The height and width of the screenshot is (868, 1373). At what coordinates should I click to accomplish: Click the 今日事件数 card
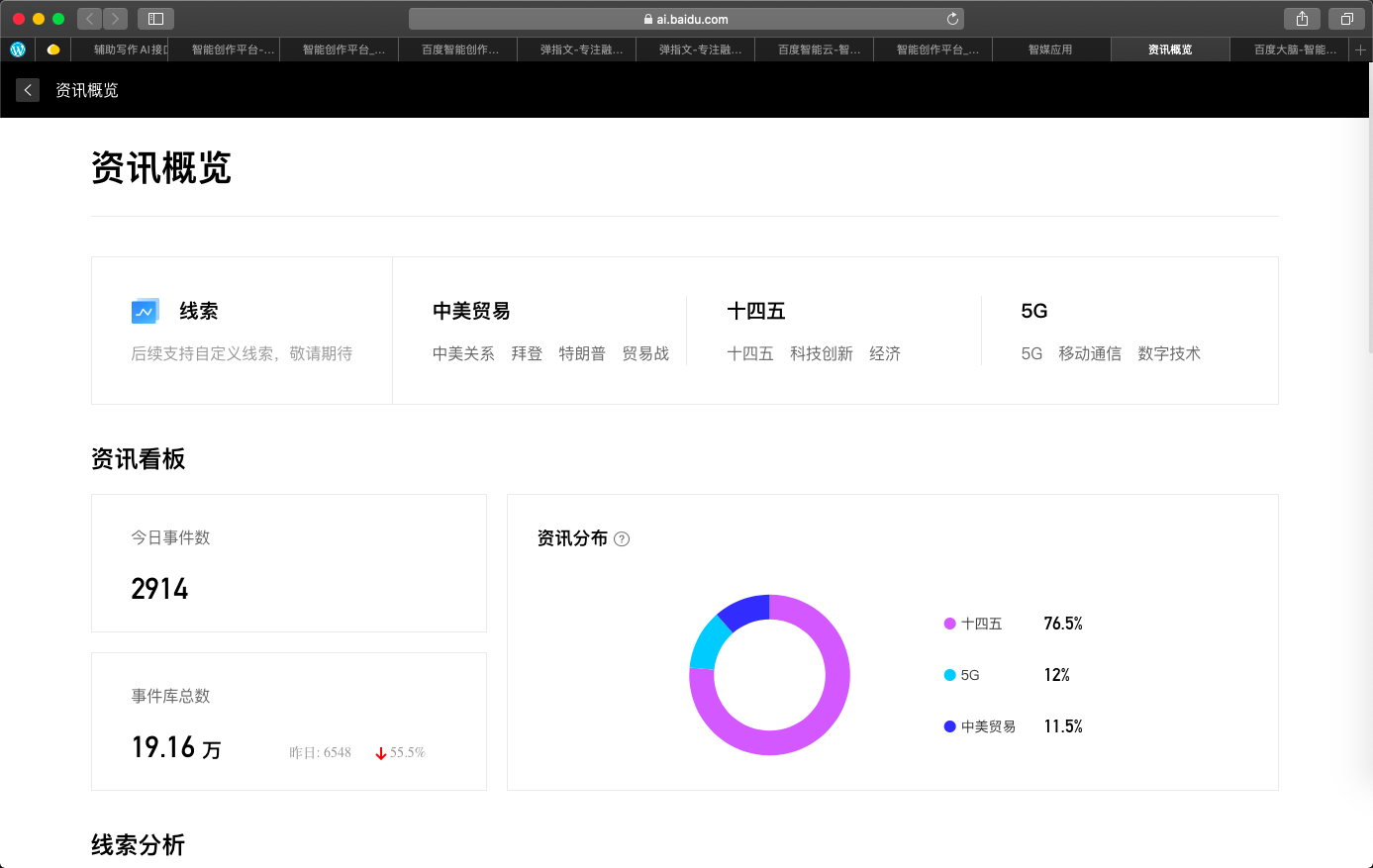(x=289, y=563)
